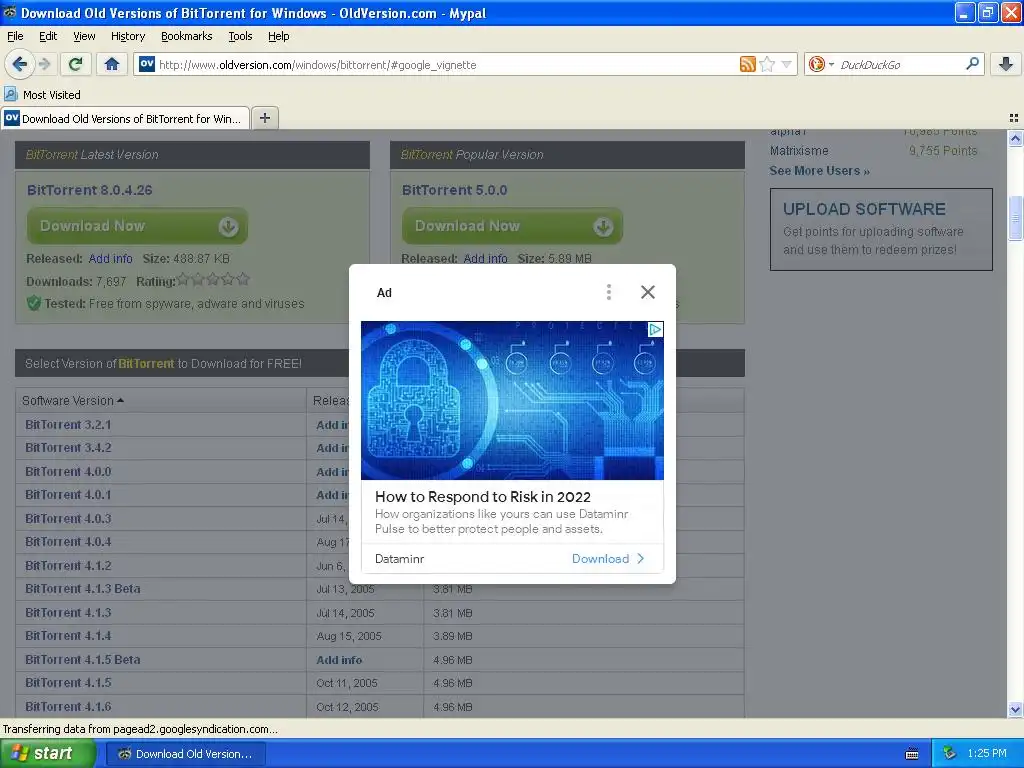The image size is (1024, 768).
Task: Open the tab groups grid icon
Action: click(x=1014, y=118)
